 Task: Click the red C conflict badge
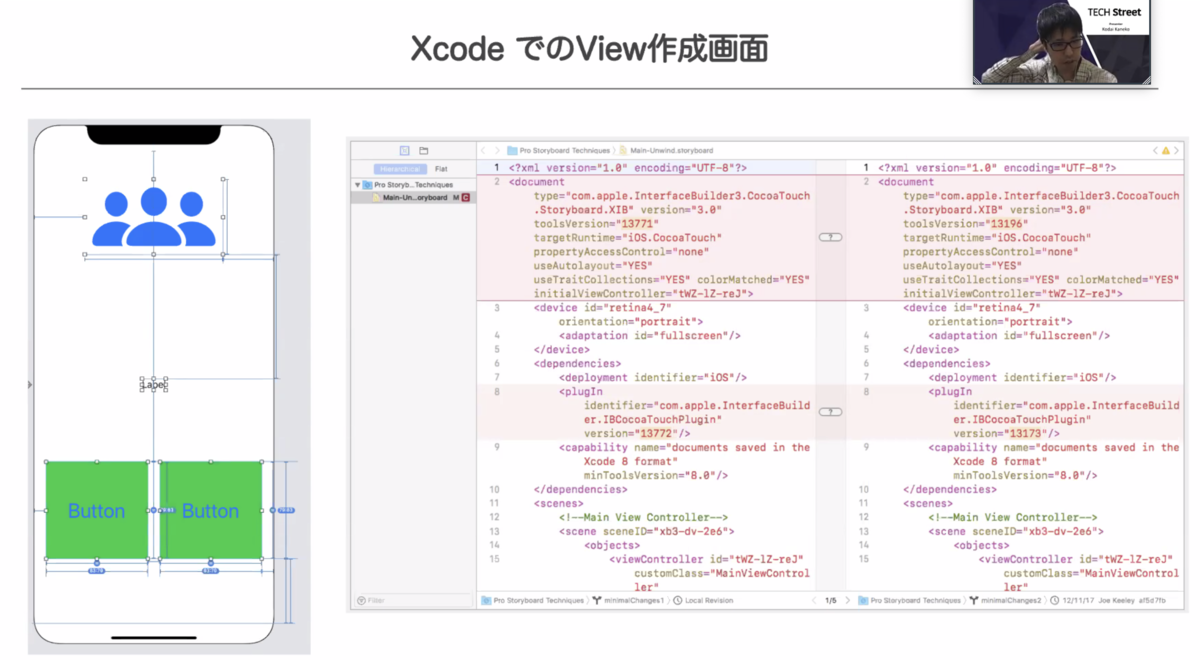click(x=466, y=198)
